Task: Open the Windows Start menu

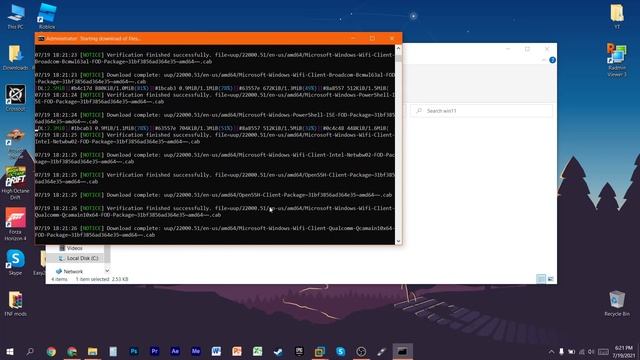Action: click(x=10, y=351)
